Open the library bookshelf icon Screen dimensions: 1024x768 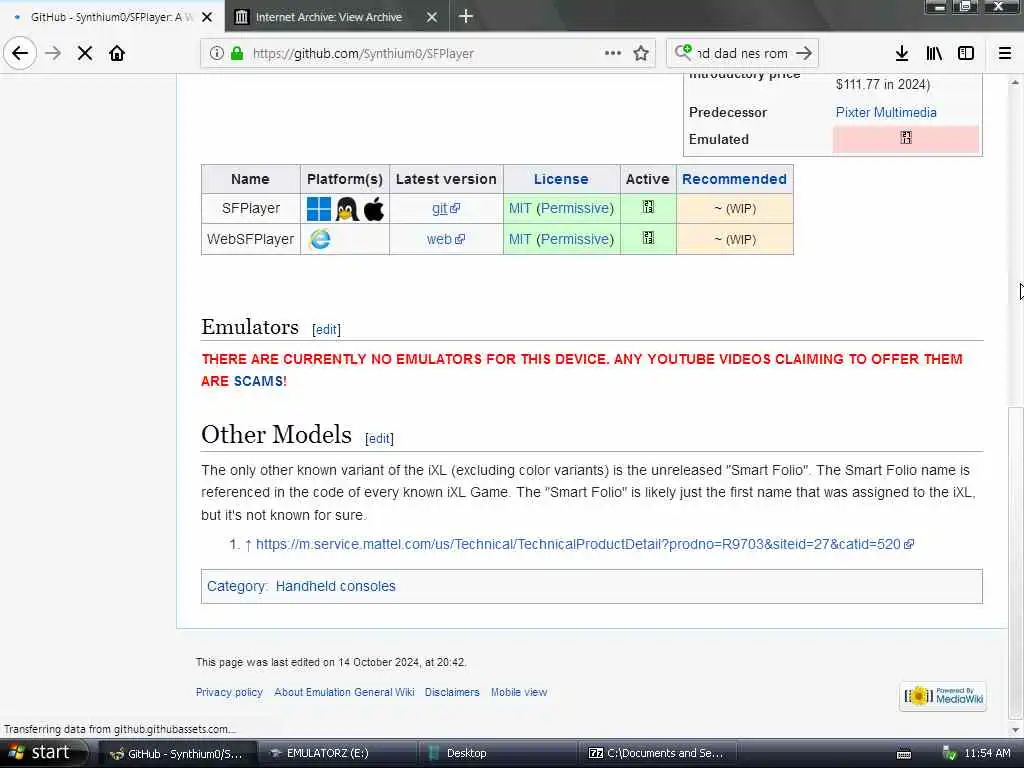point(934,53)
